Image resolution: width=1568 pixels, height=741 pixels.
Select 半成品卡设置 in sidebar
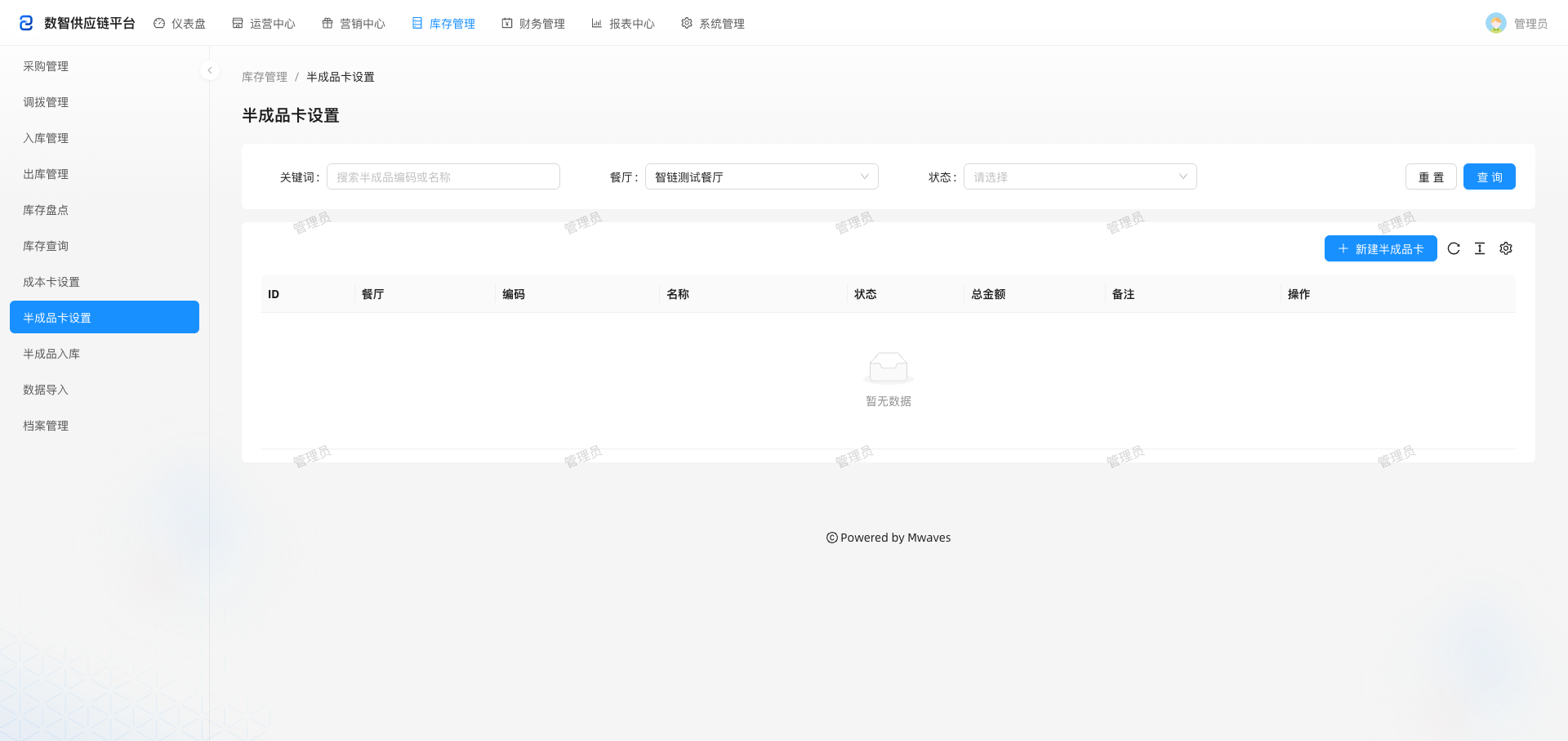pyautogui.click(x=105, y=317)
